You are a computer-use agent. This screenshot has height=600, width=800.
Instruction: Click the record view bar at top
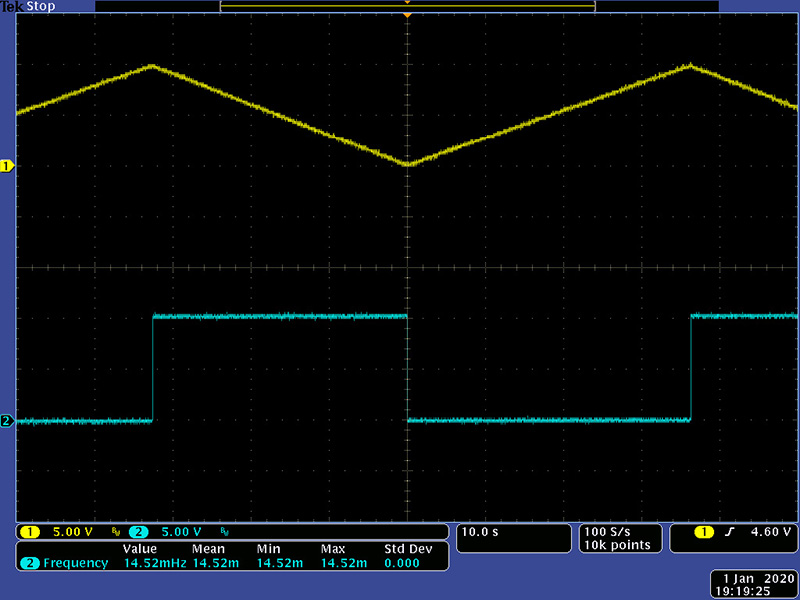(407, 6)
